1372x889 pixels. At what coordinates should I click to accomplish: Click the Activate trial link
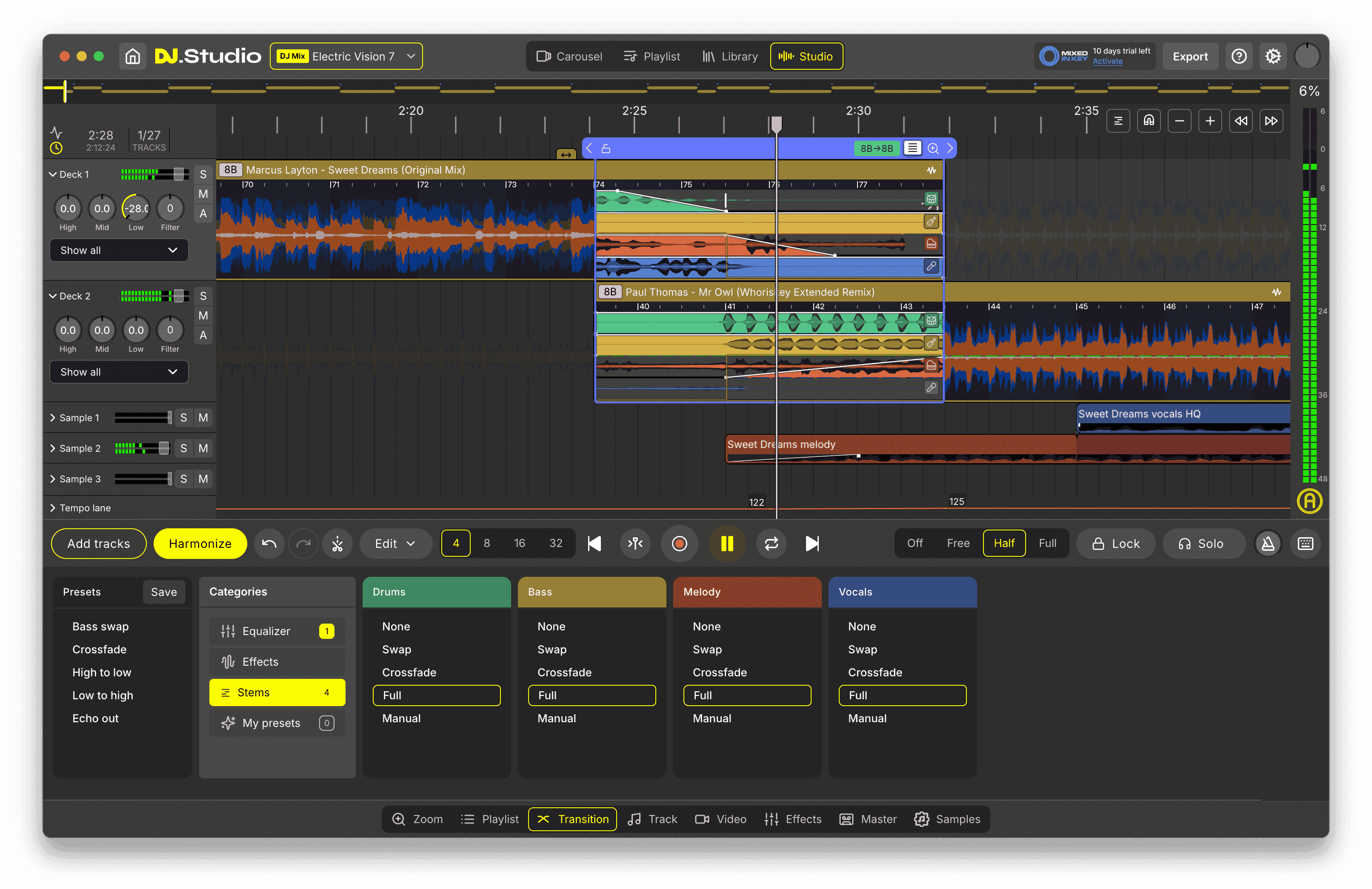point(1107,61)
